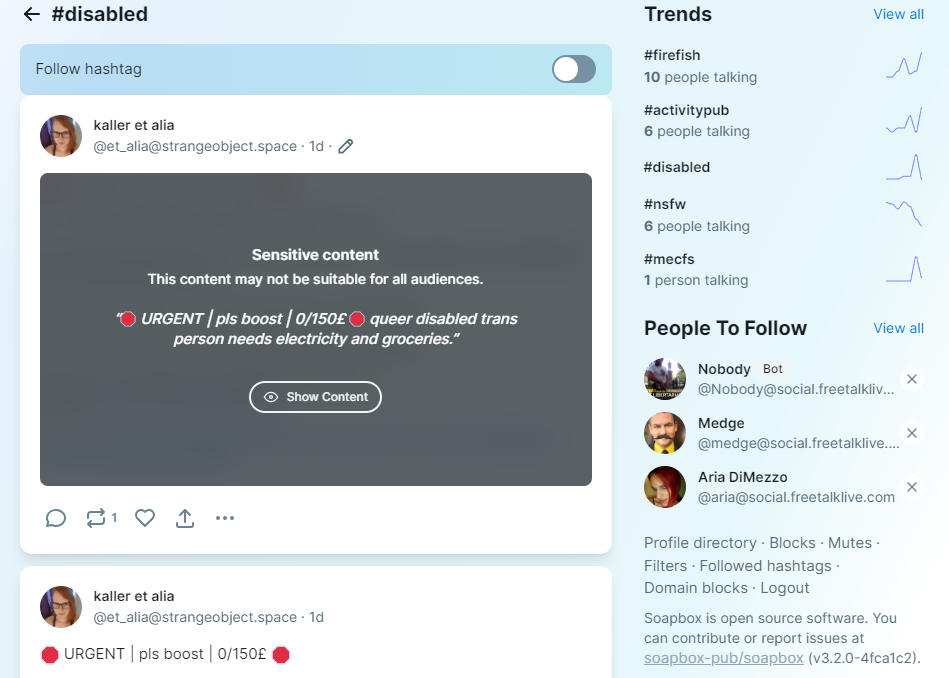Dismiss the Nobody bot follow suggestion
Screen dimensions: 949x678
pyautogui.click(x=912, y=379)
